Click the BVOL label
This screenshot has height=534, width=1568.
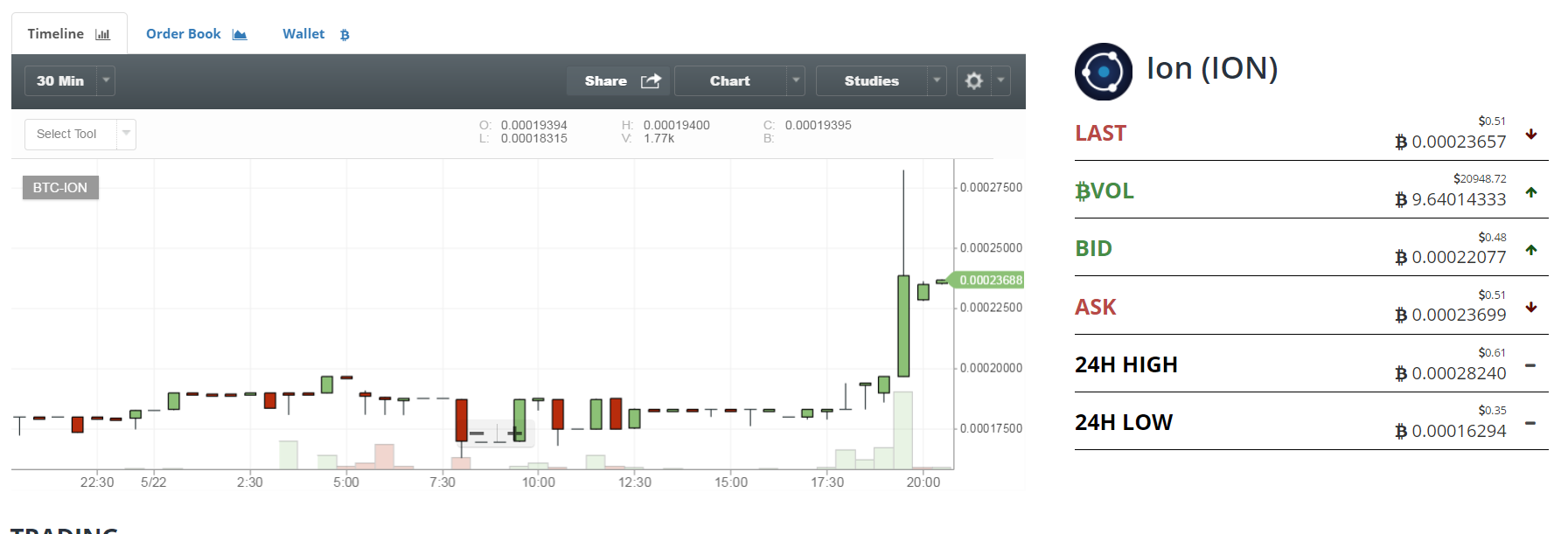1105,191
